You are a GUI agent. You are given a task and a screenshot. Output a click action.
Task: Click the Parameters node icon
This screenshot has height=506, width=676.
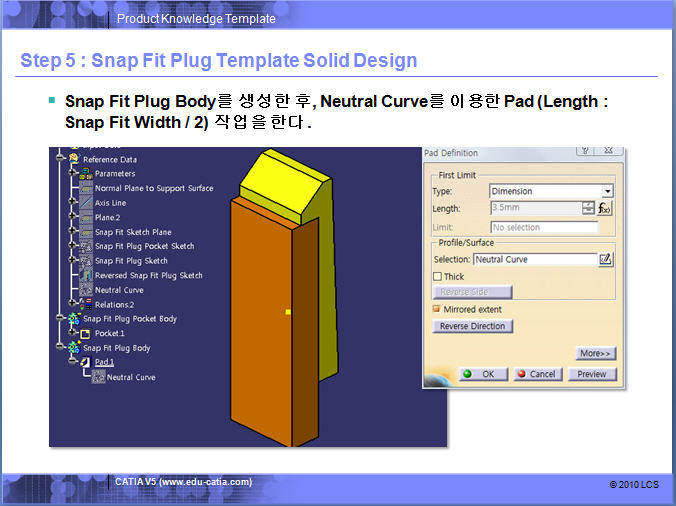tap(86, 174)
